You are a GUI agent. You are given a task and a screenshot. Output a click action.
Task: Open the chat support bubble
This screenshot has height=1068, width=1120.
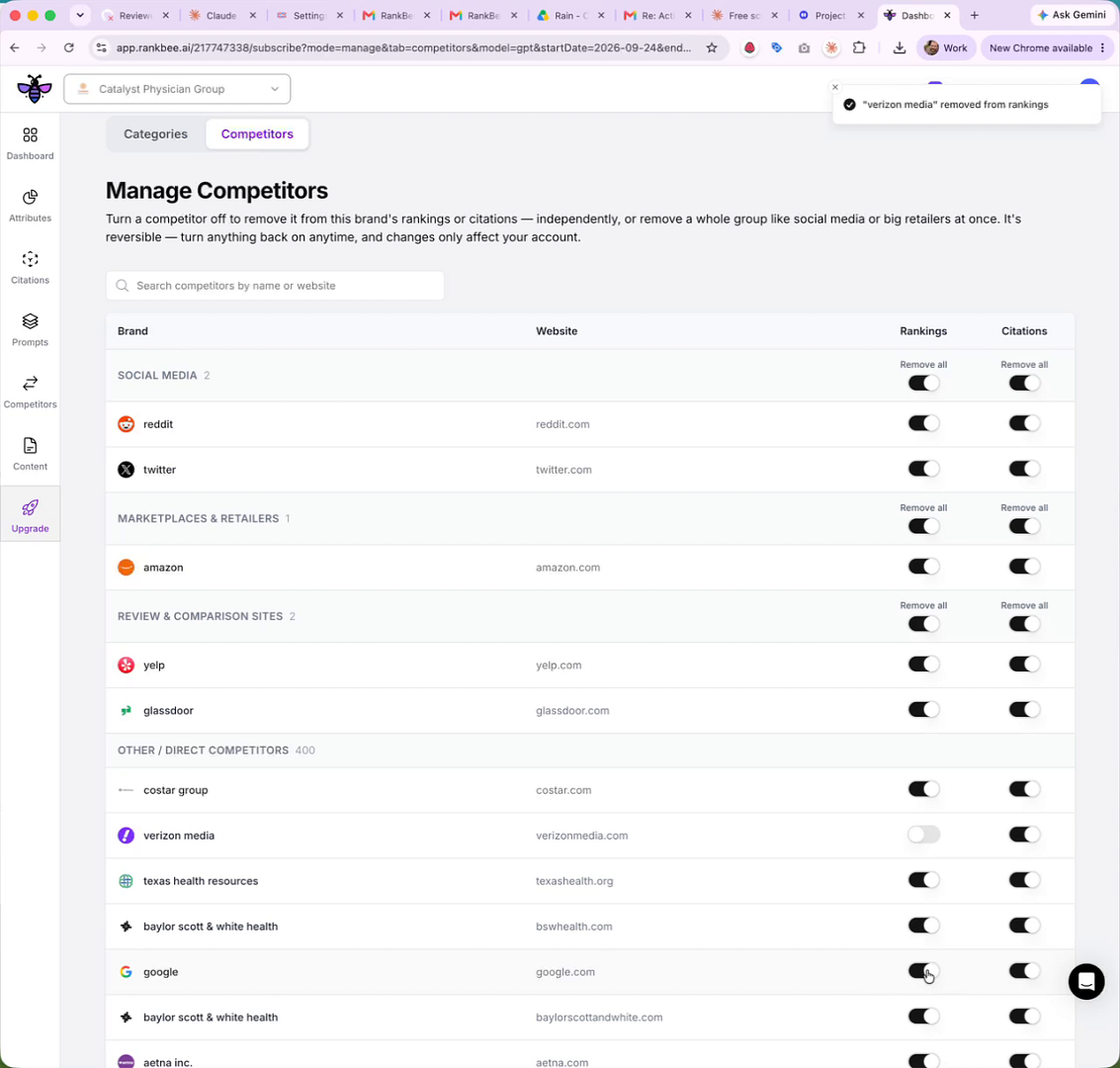(x=1085, y=982)
